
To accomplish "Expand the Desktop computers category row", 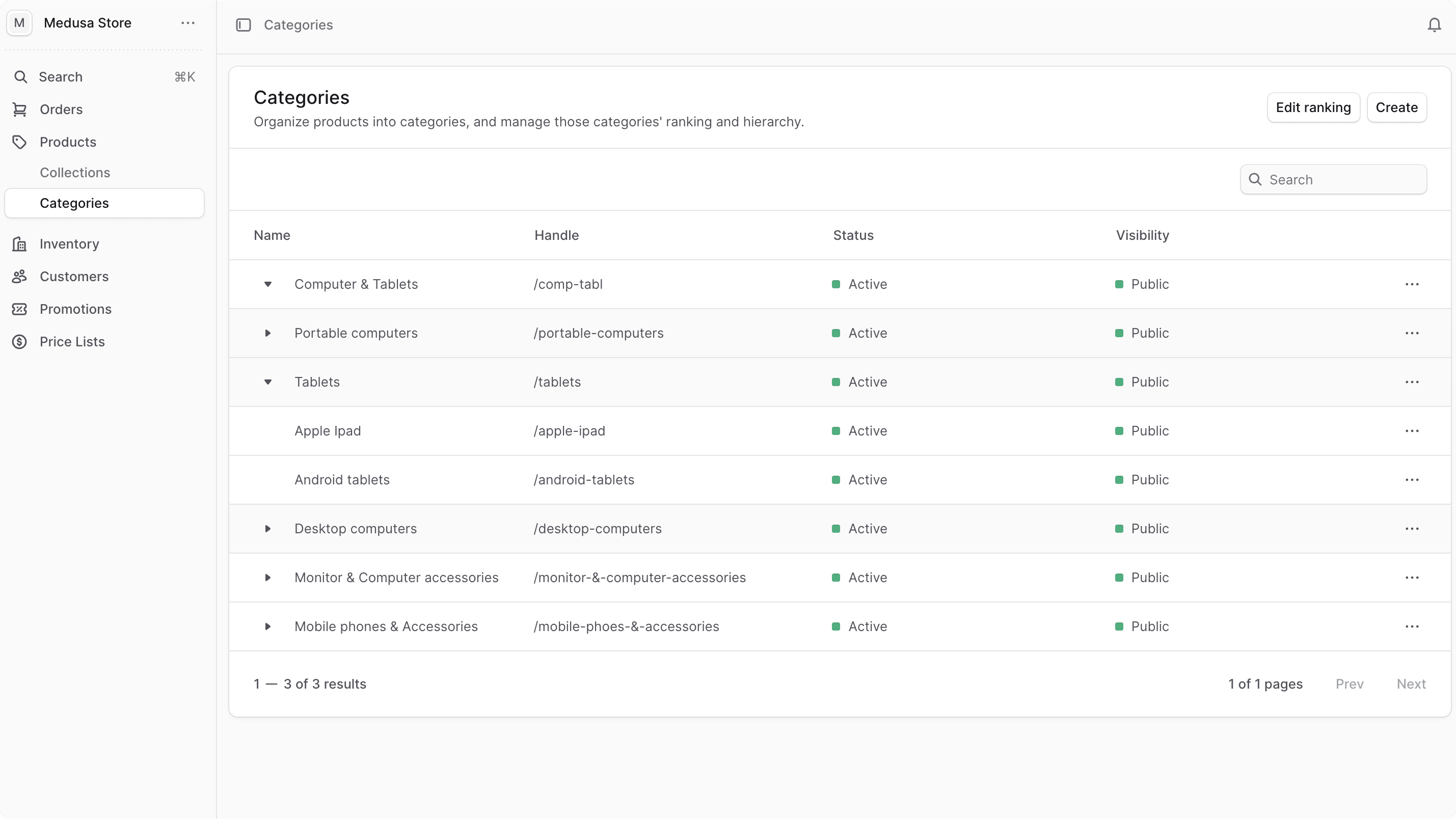I will [267, 529].
